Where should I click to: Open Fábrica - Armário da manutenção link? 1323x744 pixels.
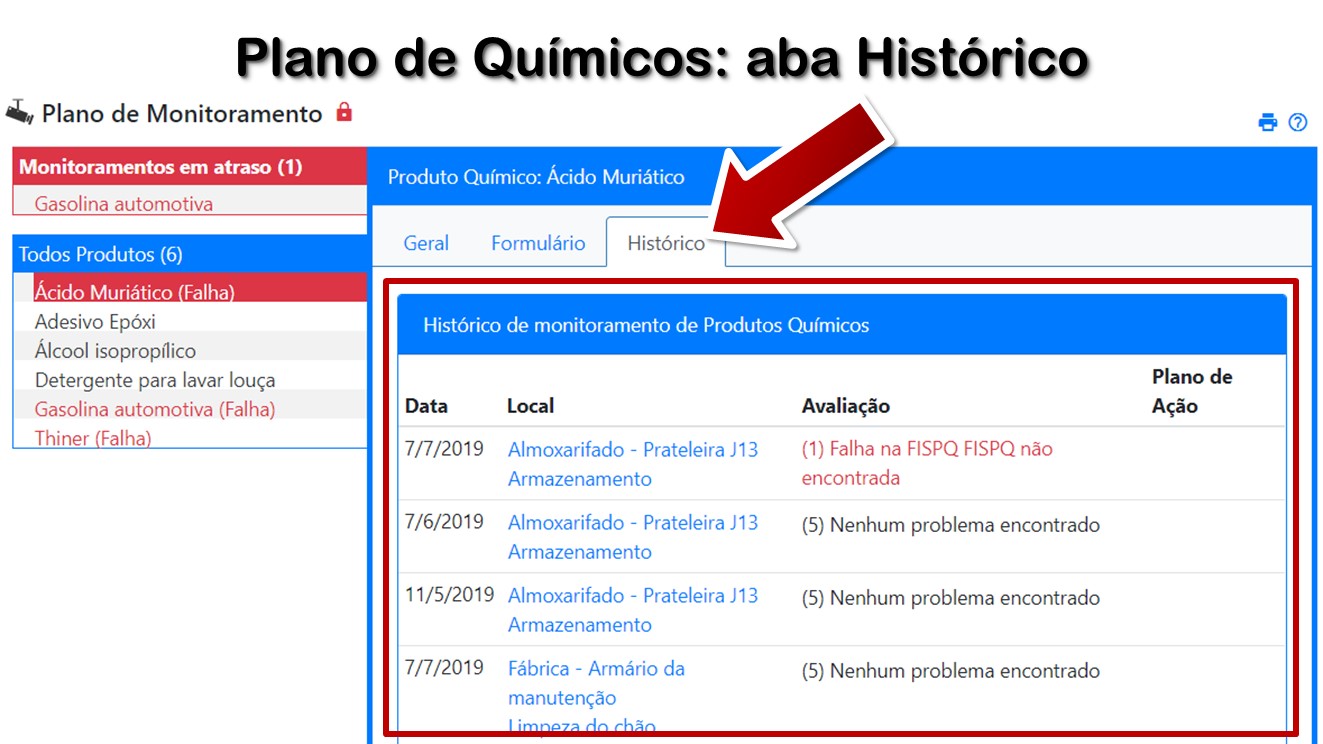596,683
